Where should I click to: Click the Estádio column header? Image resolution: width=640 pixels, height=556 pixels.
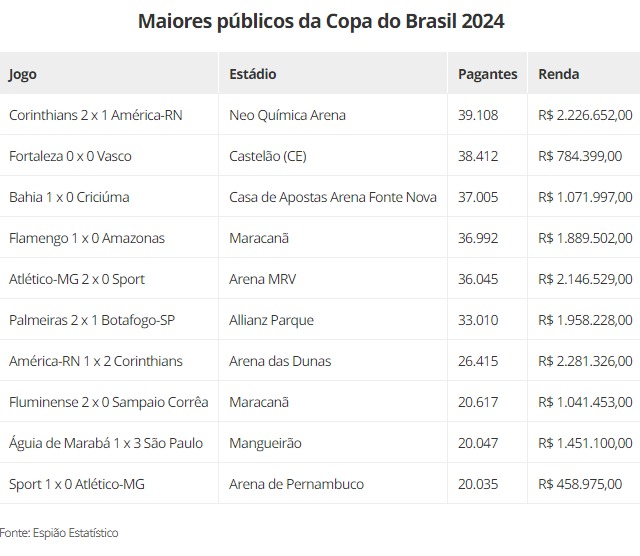253,74
